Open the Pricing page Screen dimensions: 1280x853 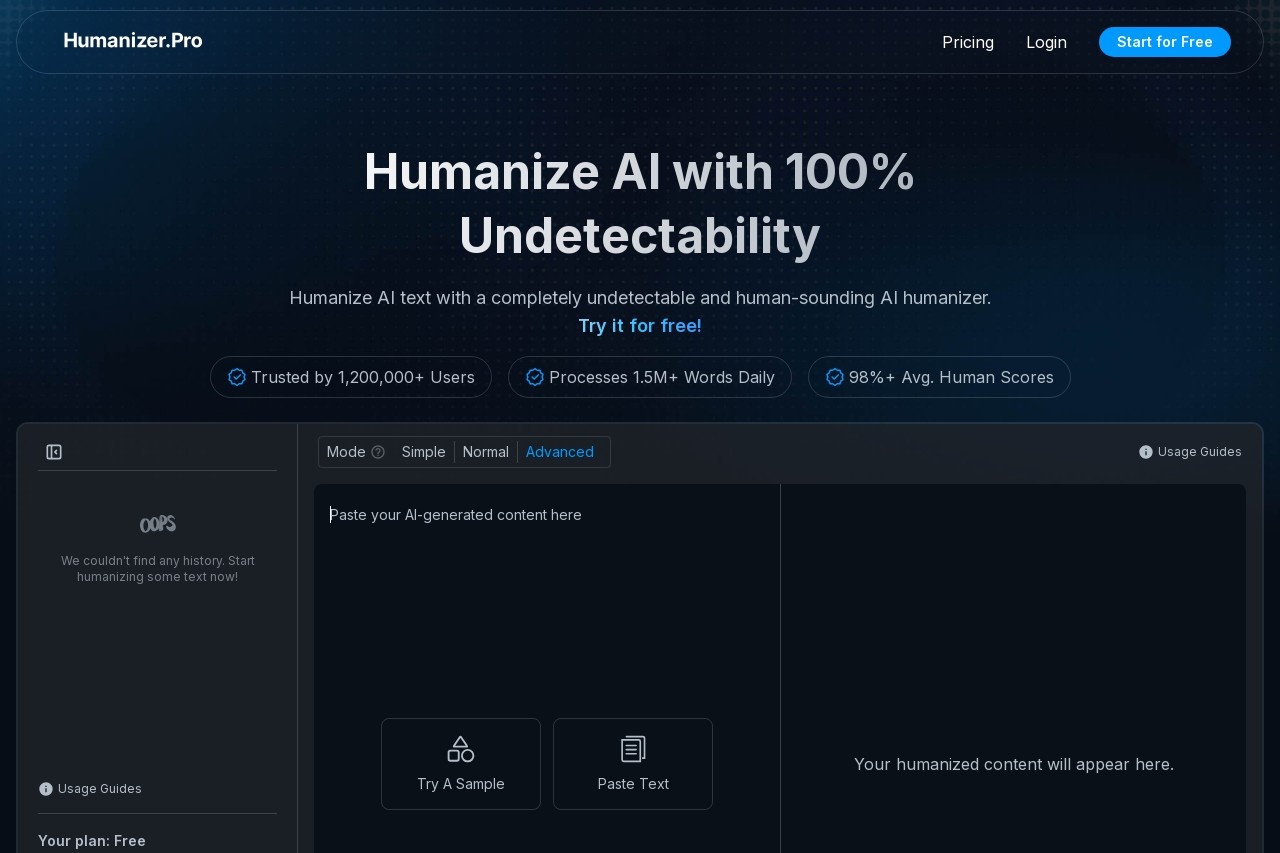point(968,42)
